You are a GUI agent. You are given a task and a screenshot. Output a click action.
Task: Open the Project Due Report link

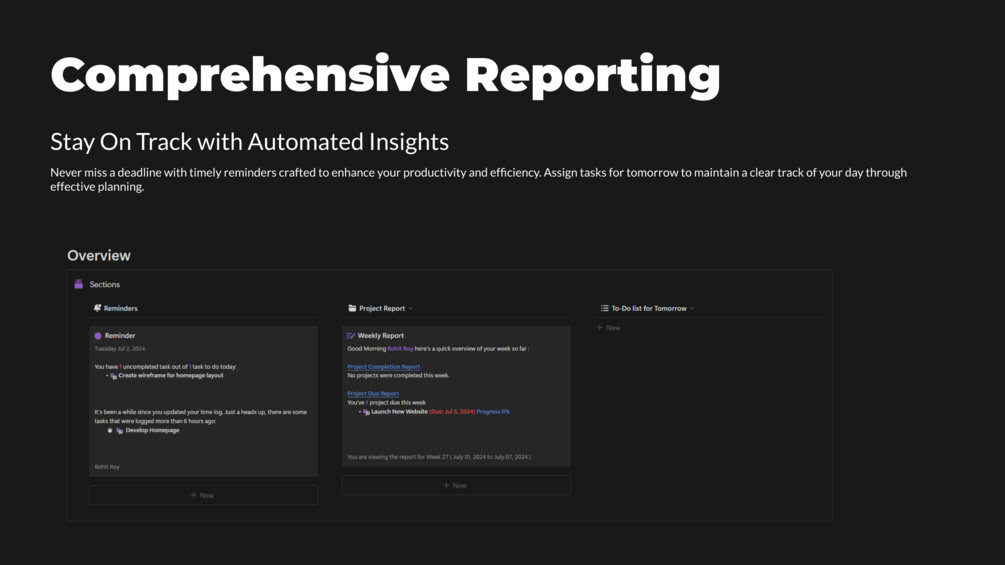pos(373,394)
